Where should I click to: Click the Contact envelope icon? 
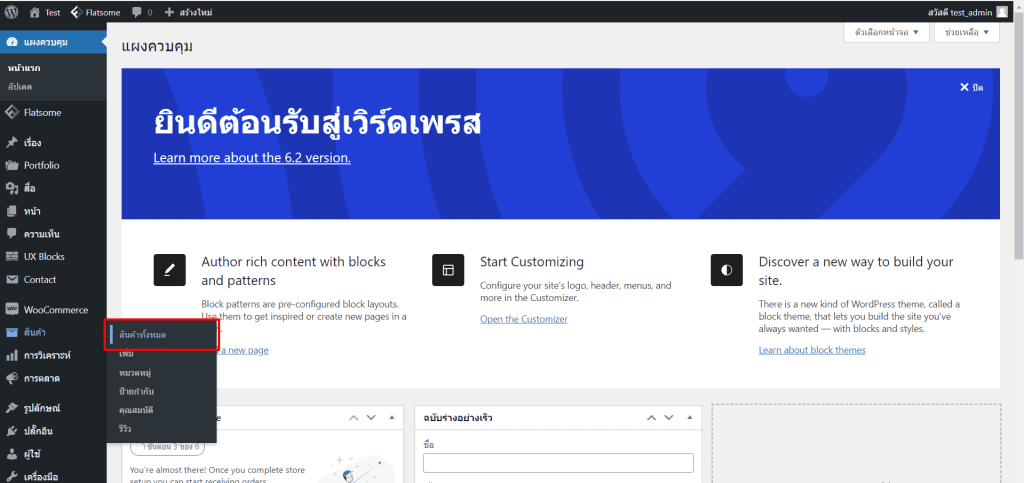coord(12,279)
